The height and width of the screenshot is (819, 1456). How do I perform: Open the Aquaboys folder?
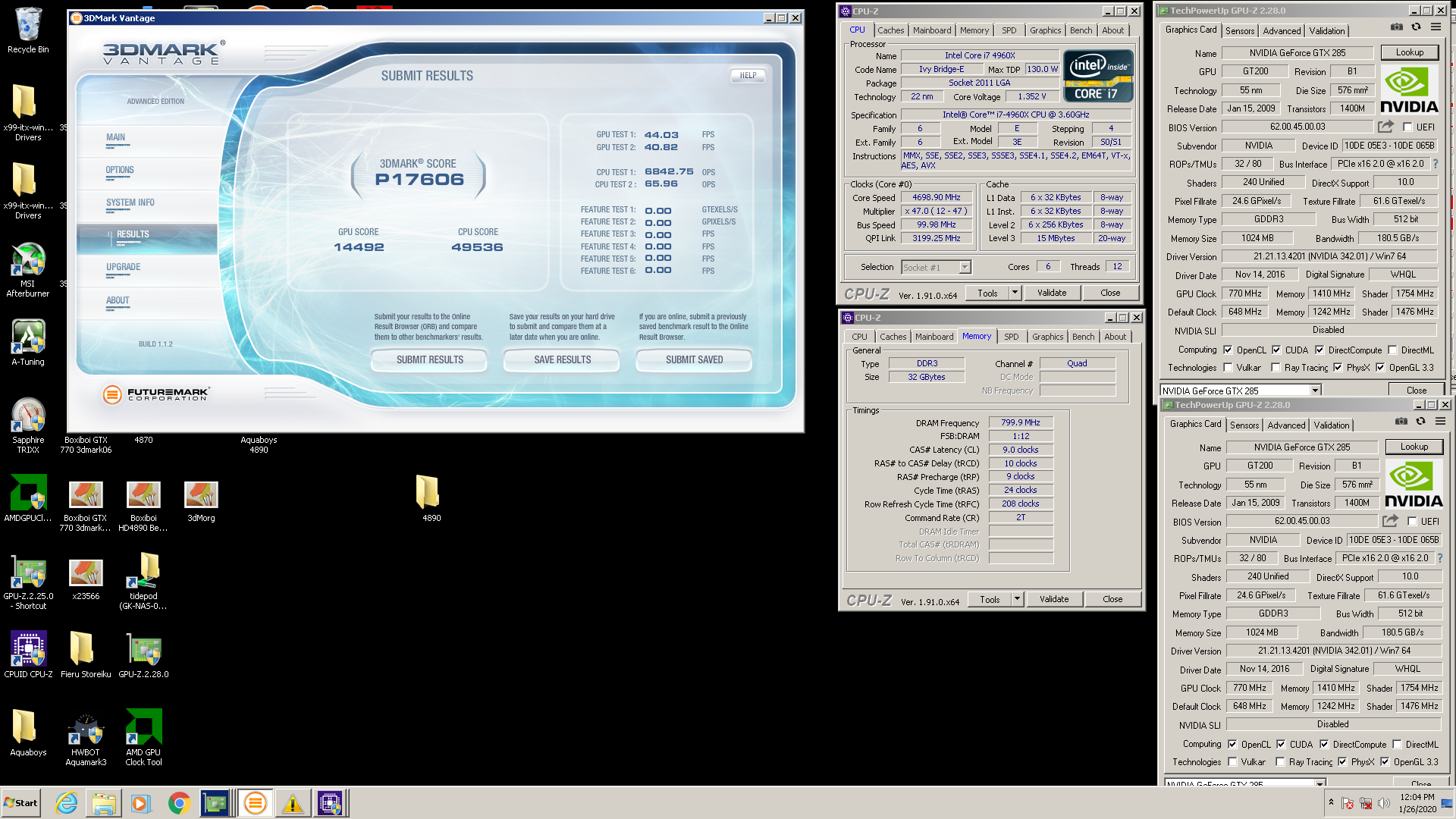(28, 733)
